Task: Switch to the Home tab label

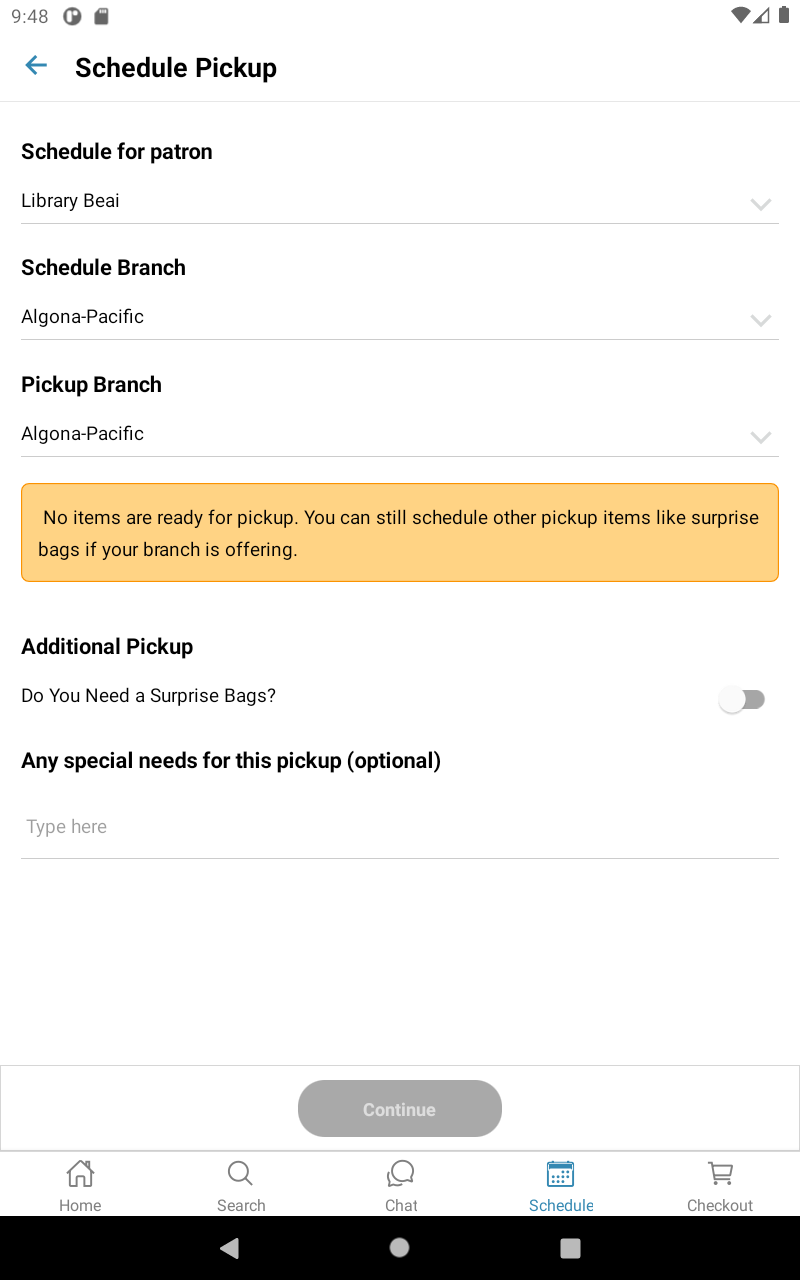Action: click(80, 1205)
